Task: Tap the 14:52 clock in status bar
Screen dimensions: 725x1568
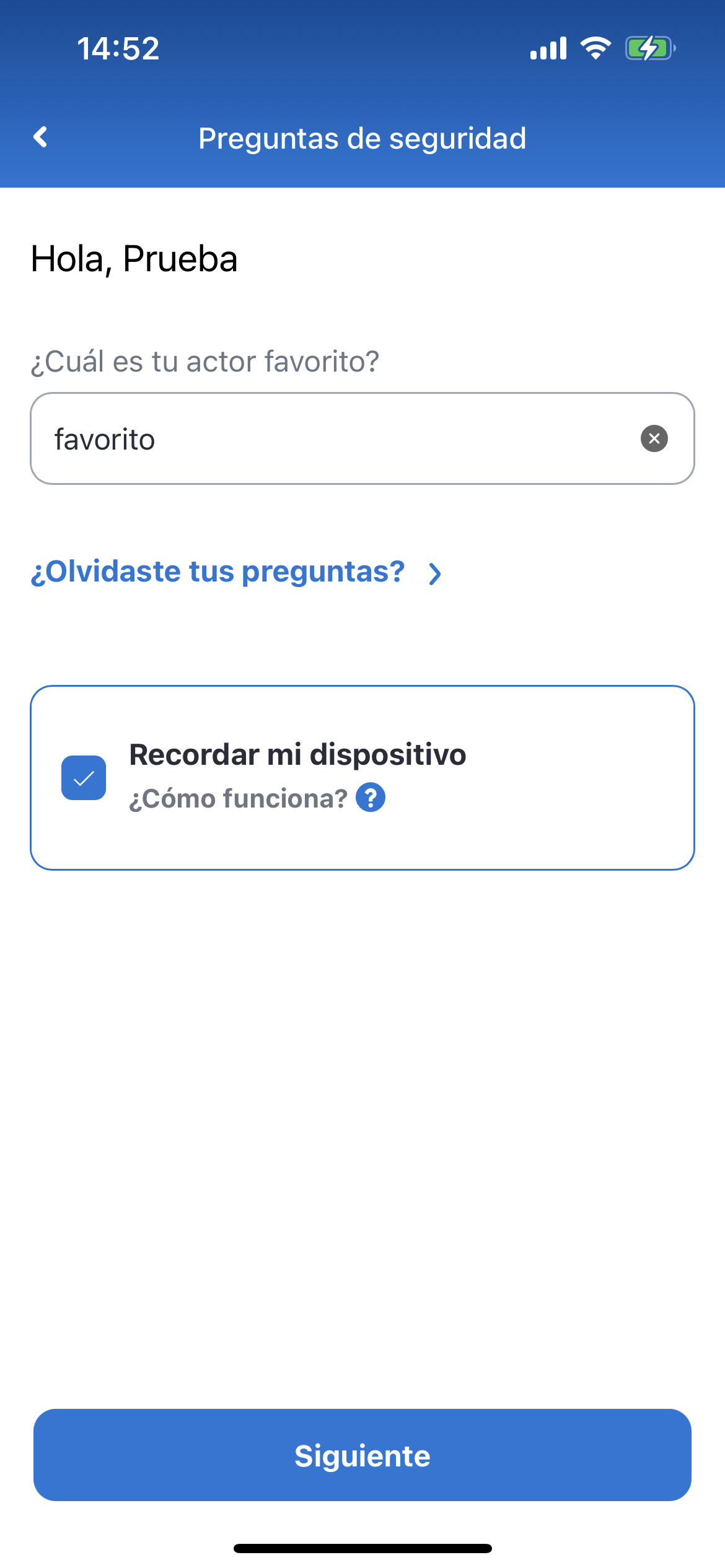Action: point(118,48)
